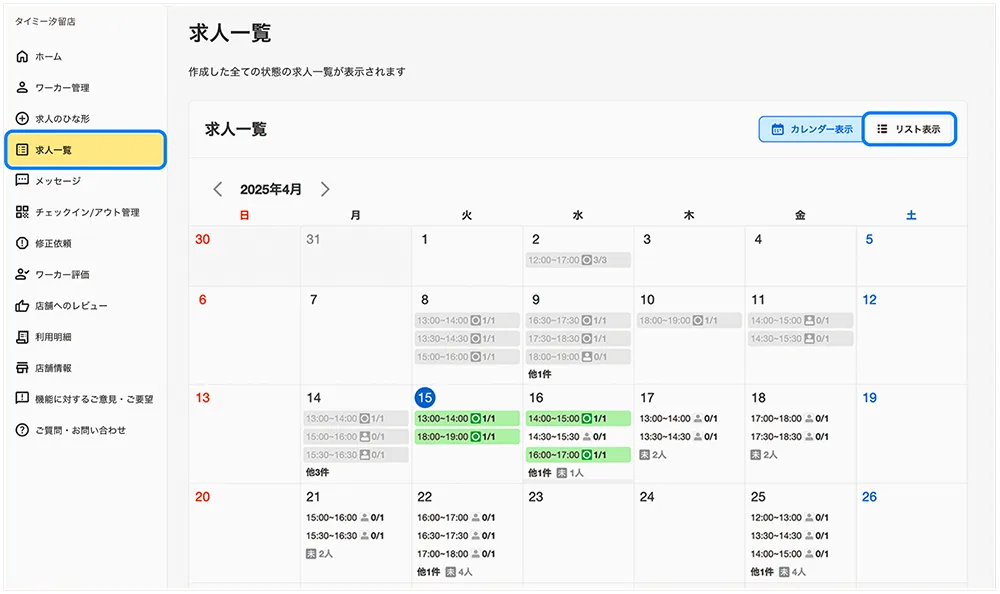Viewport: 1000px width, 594px height.
Task: Open the green 14:00~15:00 job on April 16
Action: pos(577,418)
